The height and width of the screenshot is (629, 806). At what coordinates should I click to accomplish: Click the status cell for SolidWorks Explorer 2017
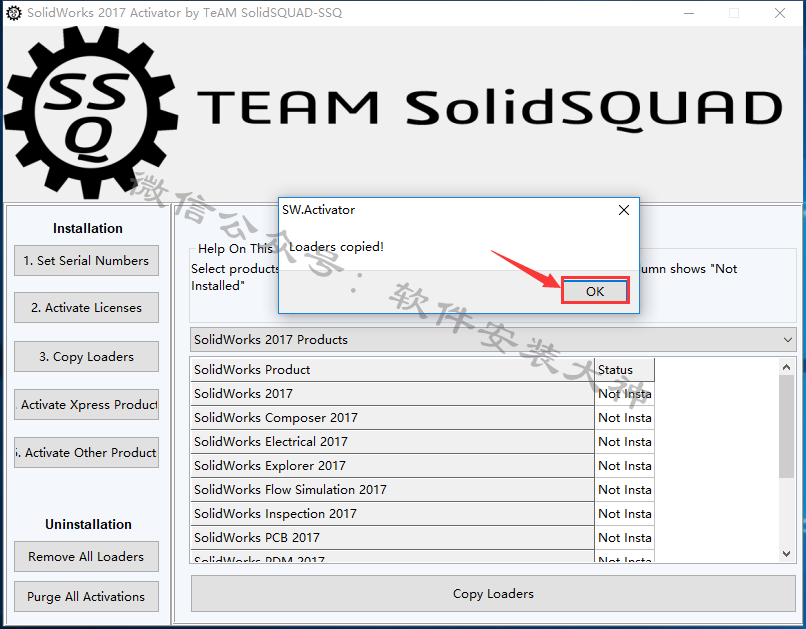tap(625, 466)
